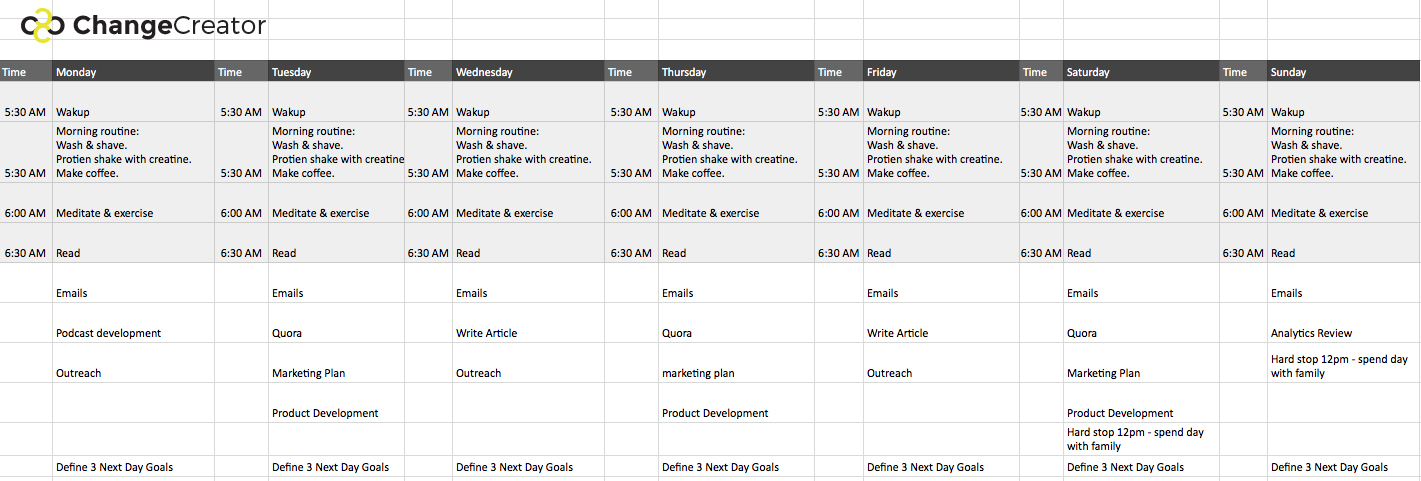Click the Change Creator title text
The width and height of the screenshot is (1421, 481).
(x=170, y=25)
